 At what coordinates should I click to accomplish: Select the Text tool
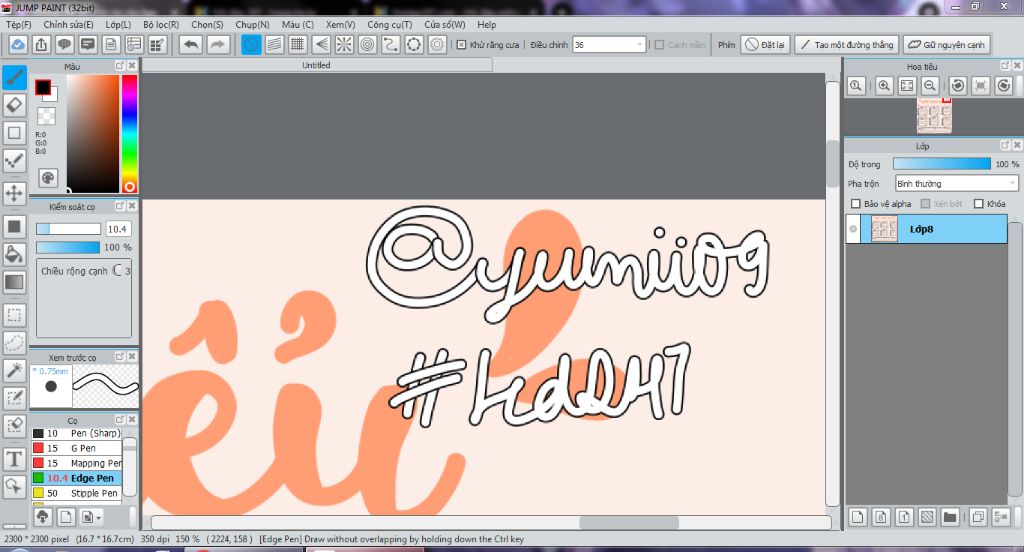(14, 459)
